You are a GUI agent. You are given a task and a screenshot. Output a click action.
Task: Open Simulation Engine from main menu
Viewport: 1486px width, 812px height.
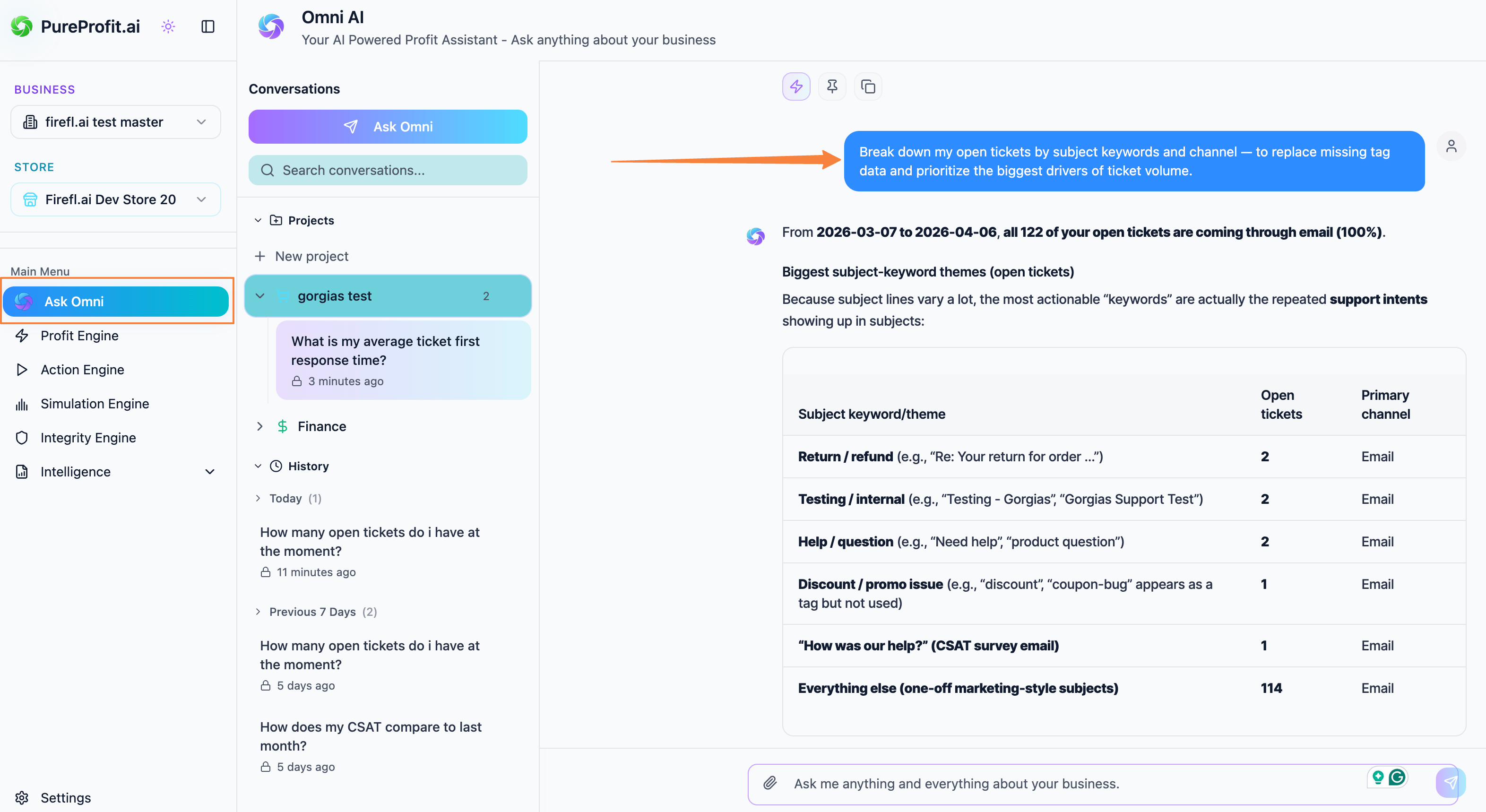[x=95, y=404]
